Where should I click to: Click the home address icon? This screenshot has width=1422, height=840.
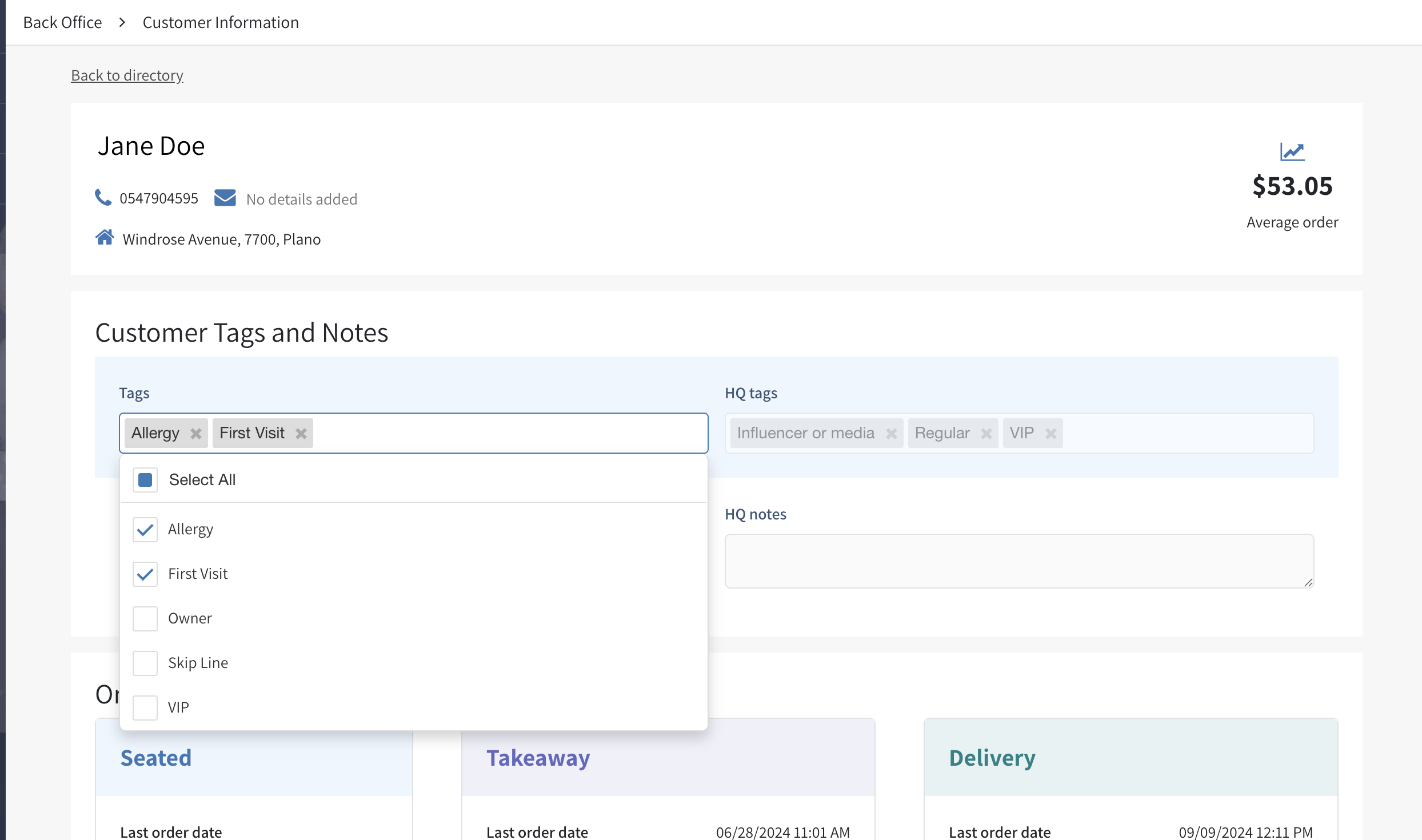[x=105, y=237]
